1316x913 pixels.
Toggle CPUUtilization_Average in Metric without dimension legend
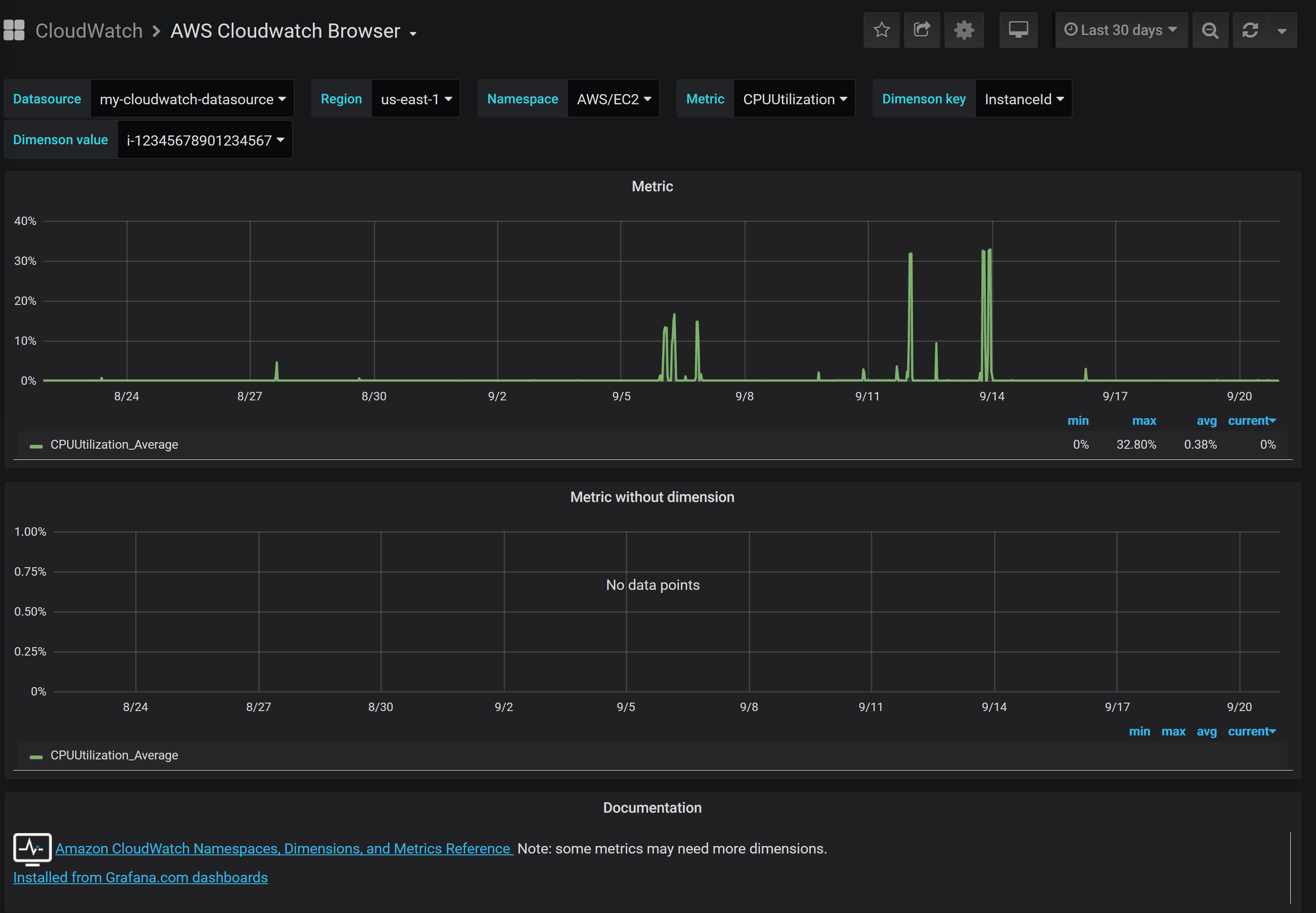114,756
